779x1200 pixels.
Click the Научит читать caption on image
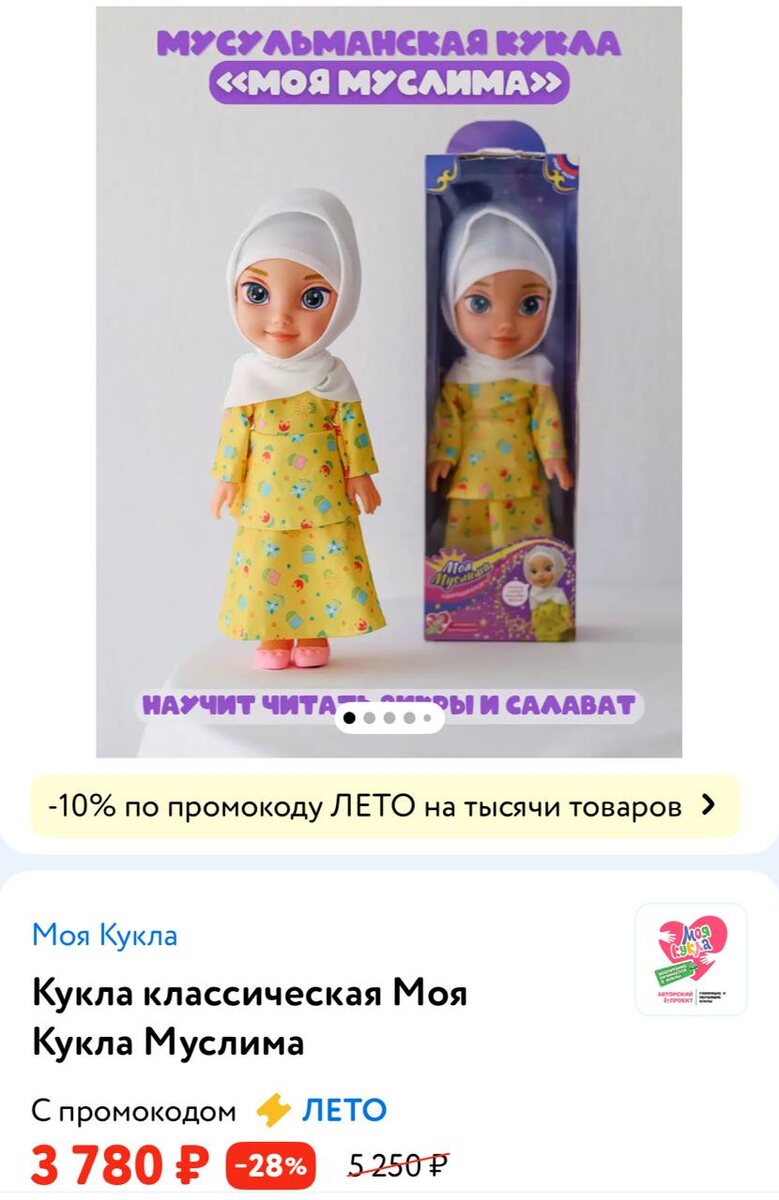[x=240, y=705]
